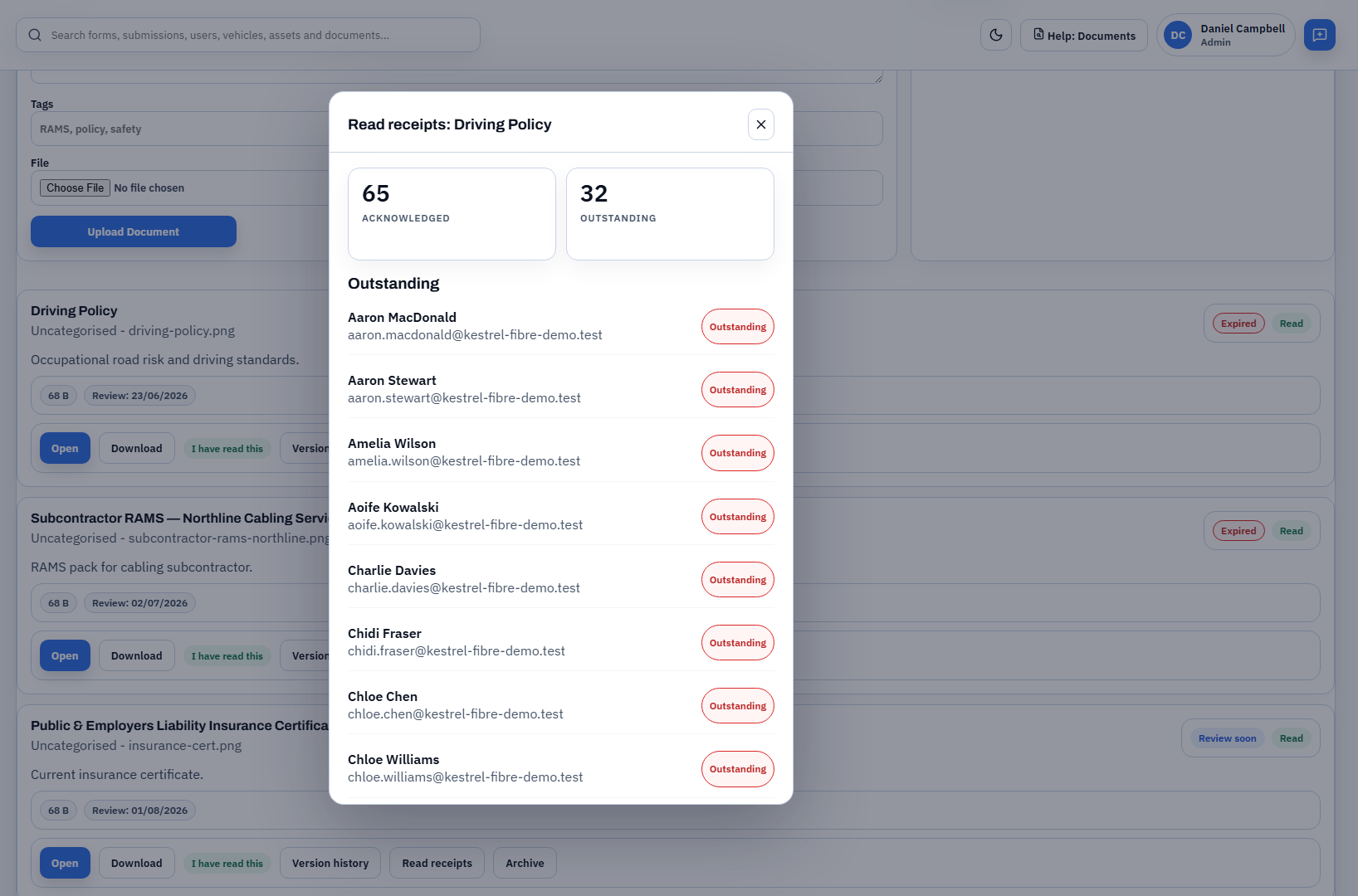Click the DC user avatar
This screenshot has width=1358, height=896.
pos(1177,35)
